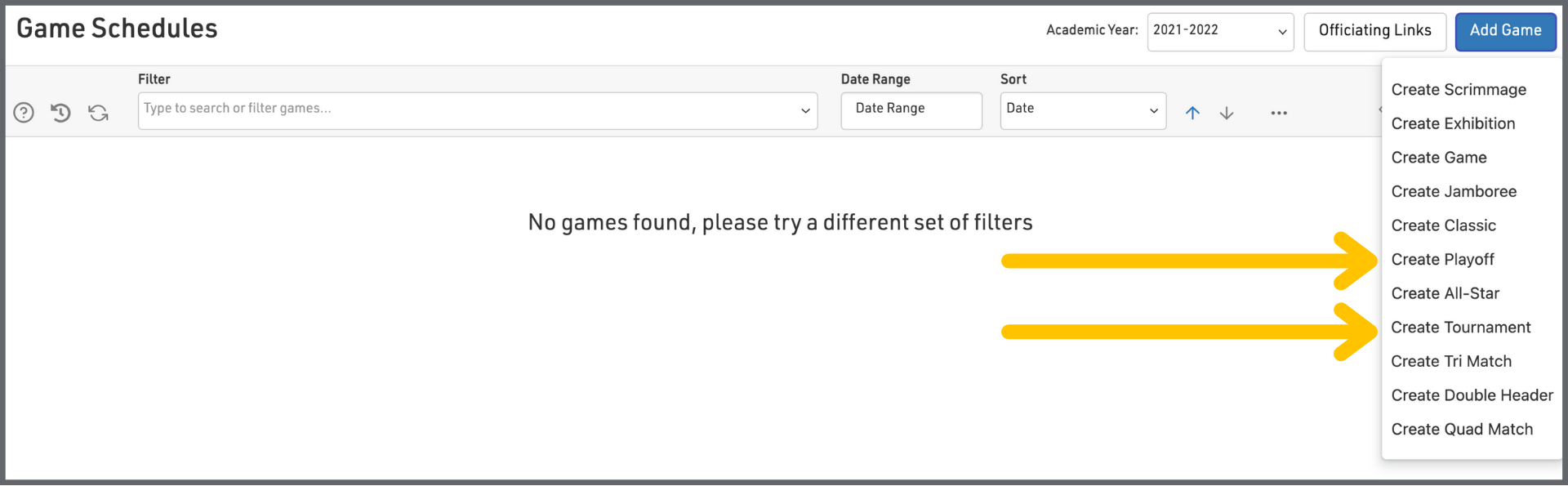Sort ascending with the up arrow

pyautogui.click(x=1192, y=113)
